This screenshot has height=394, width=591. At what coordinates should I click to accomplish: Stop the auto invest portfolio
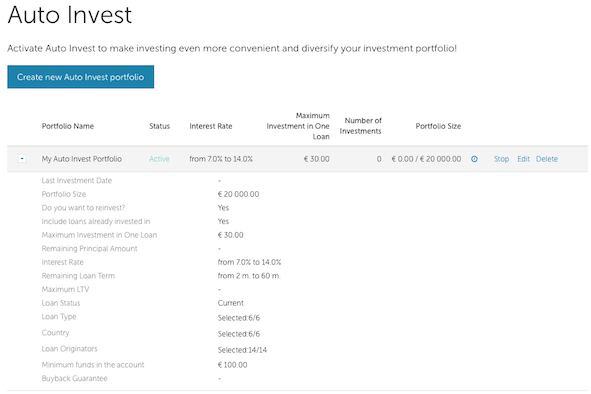pos(501,159)
